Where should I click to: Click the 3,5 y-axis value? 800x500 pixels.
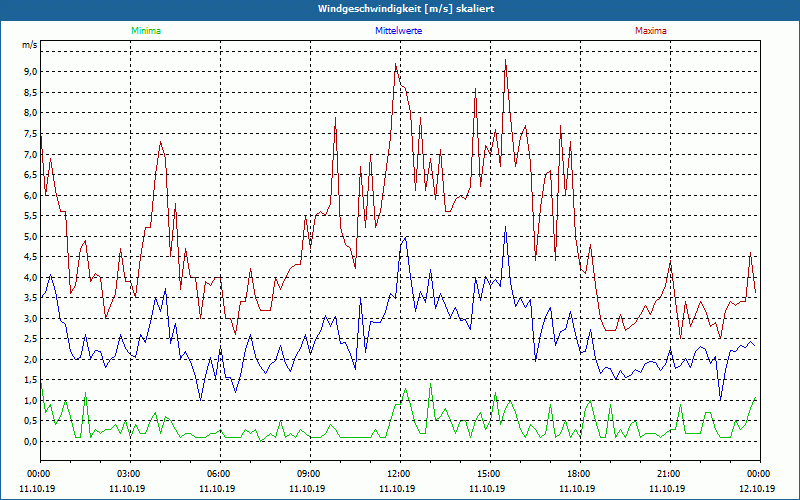tap(31, 298)
